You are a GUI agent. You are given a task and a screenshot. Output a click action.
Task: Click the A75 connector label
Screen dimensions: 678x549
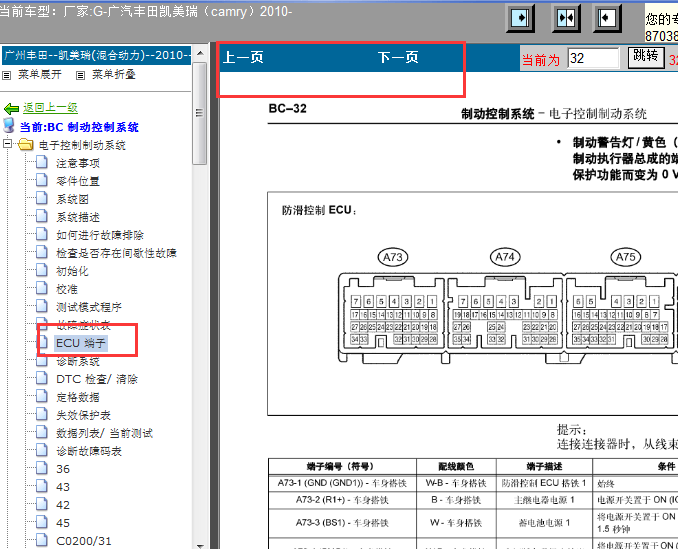[x=625, y=257]
